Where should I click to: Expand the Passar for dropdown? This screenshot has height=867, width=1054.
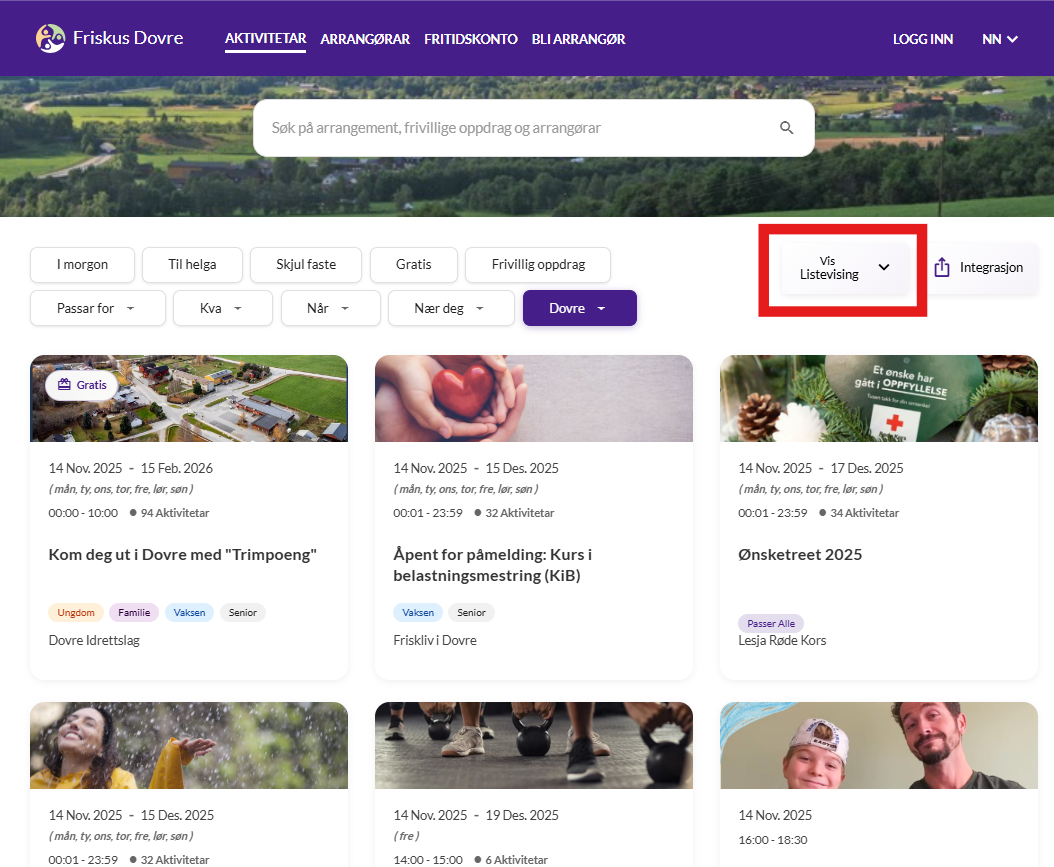tap(97, 308)
